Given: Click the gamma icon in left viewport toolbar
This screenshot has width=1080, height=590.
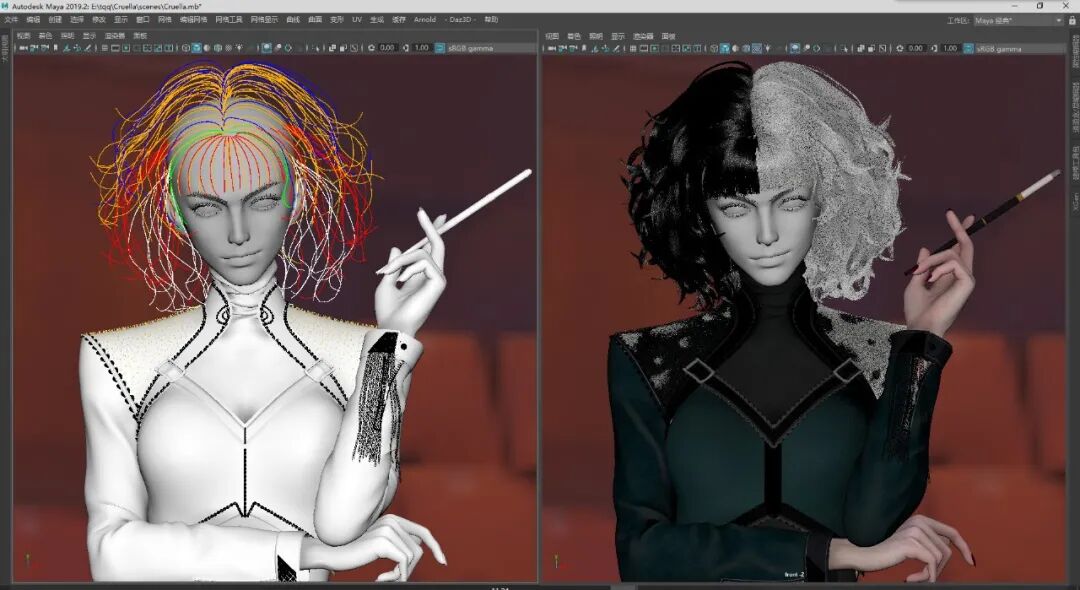Looking at the screenshot, I should coord(406,48).
